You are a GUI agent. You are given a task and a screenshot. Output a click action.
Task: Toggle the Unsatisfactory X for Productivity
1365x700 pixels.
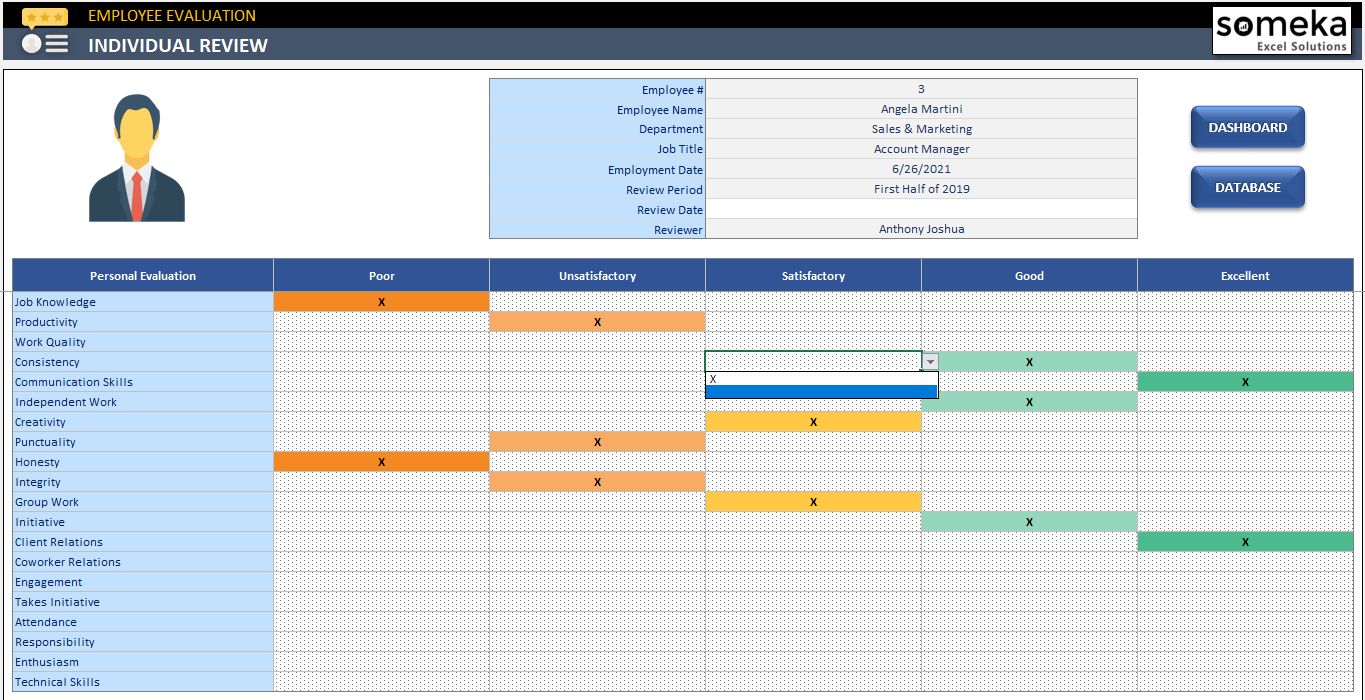point(597,321)
